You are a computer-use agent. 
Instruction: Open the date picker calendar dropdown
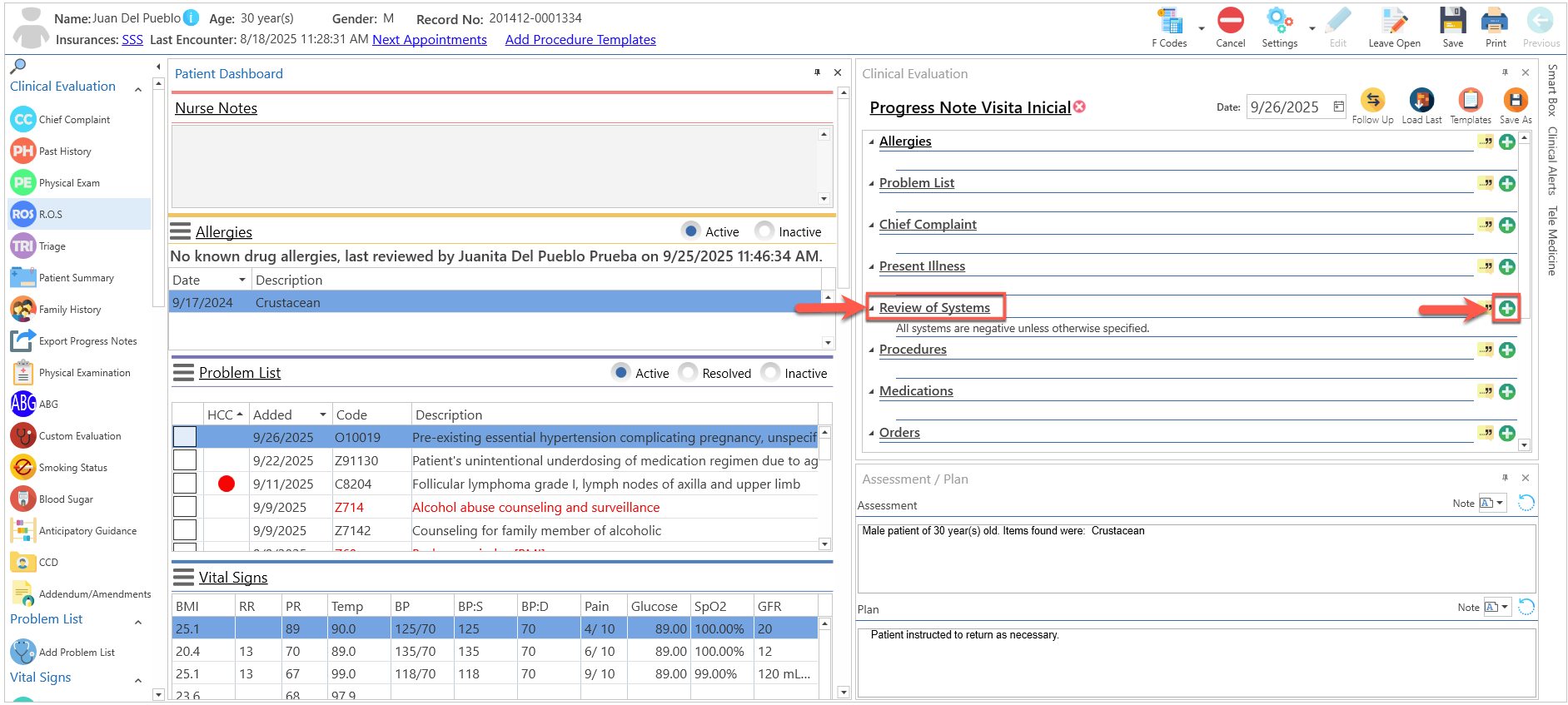[x=1338, y=107]
